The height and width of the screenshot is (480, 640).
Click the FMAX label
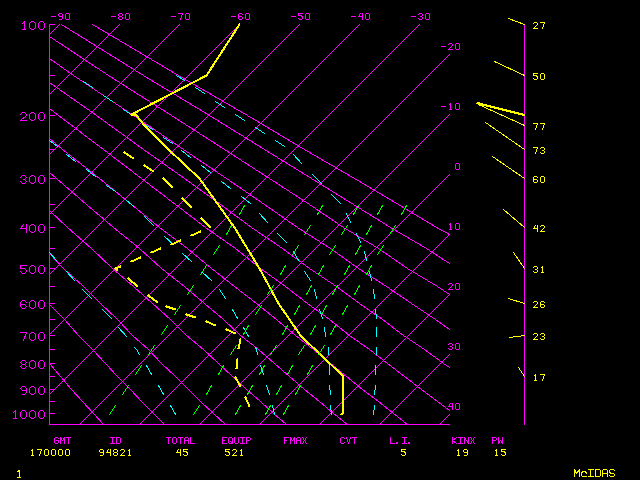pos(294,440)
